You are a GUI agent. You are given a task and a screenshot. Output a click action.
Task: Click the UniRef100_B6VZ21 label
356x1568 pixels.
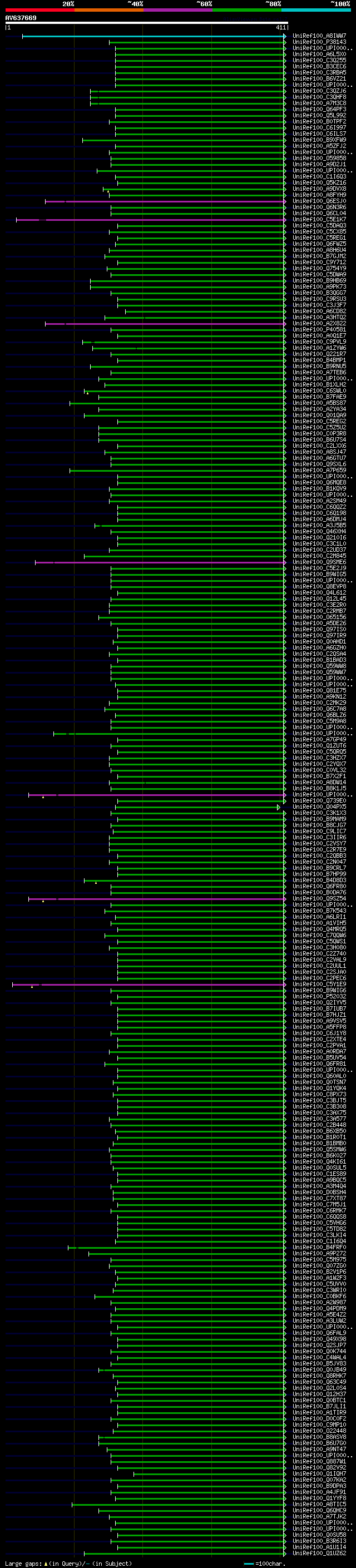click(319, 79)
